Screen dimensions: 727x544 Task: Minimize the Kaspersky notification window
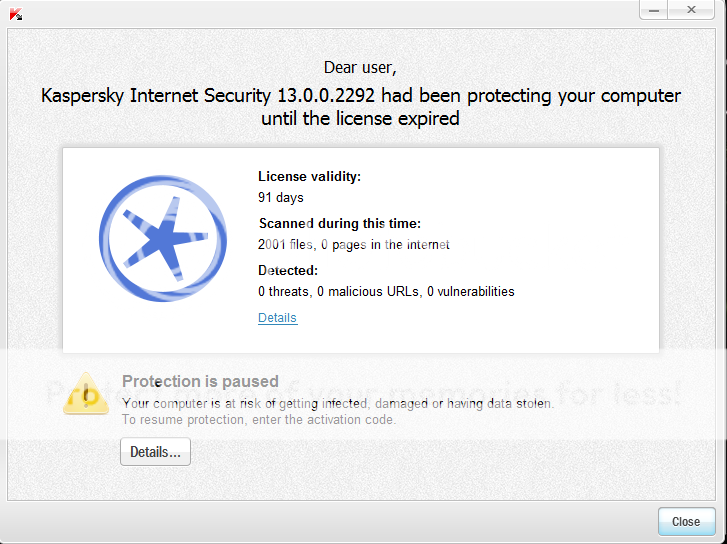[654, 10]
